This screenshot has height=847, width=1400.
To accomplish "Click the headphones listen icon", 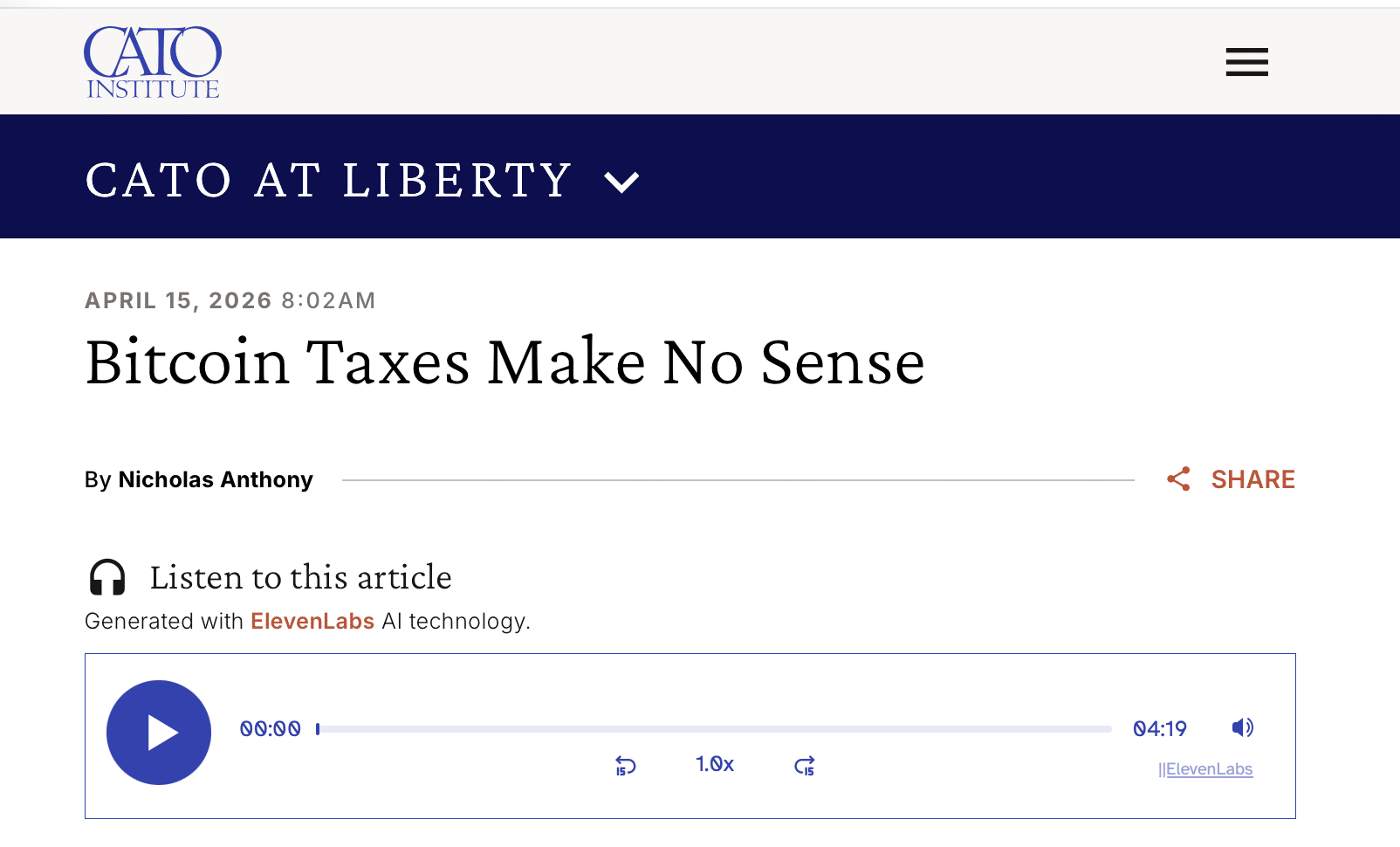I will click(107, 578).
